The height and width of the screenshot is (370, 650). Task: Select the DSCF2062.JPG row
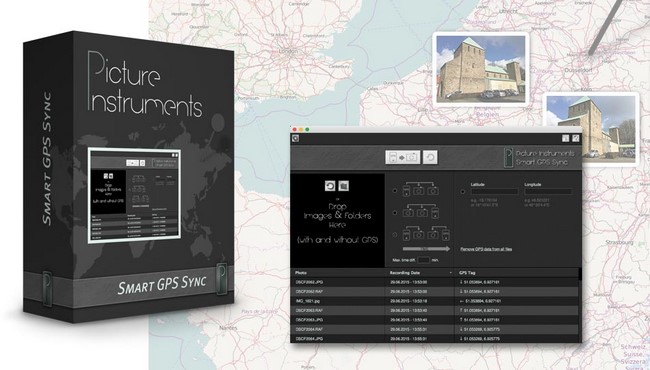[x=434, y=282]
